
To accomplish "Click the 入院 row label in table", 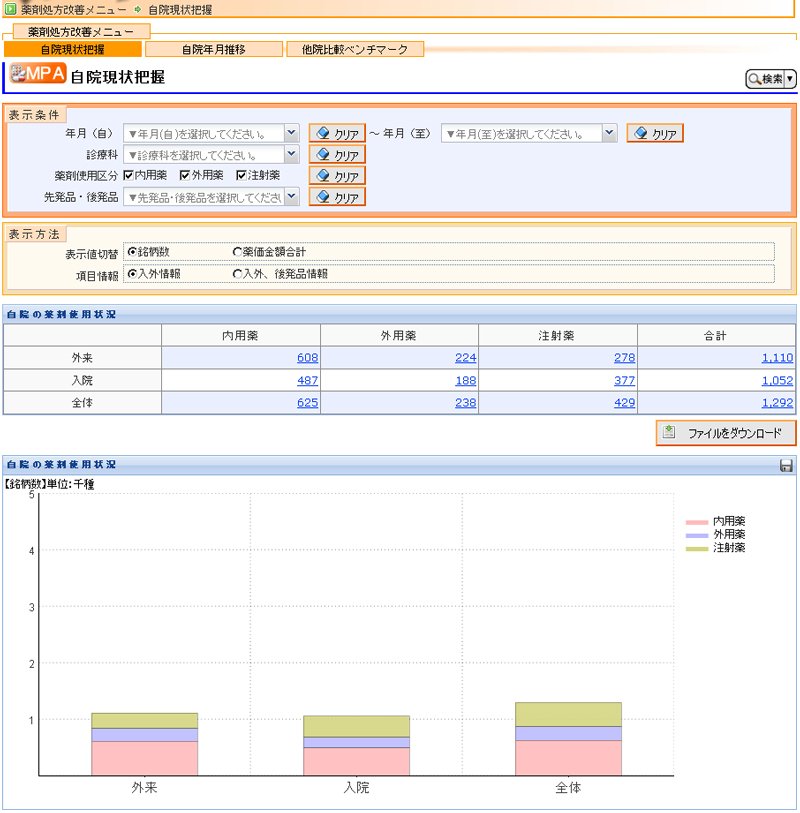I will [x=82, y=380].
